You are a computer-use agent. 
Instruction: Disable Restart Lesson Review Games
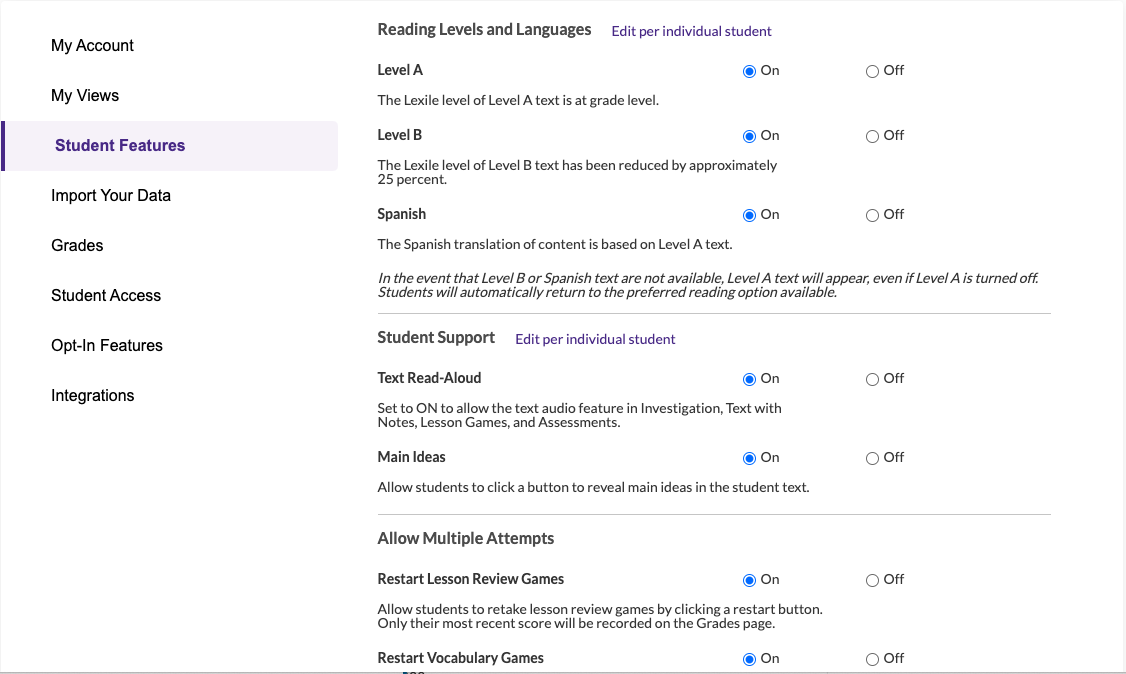click(872, 579)
